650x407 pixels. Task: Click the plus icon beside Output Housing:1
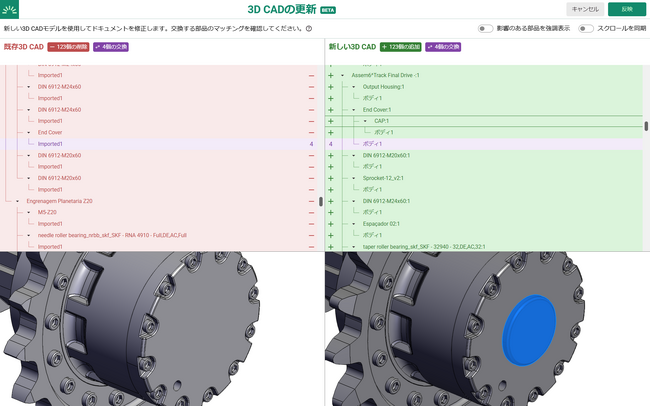pyautogui.click(x=330, y=87)
